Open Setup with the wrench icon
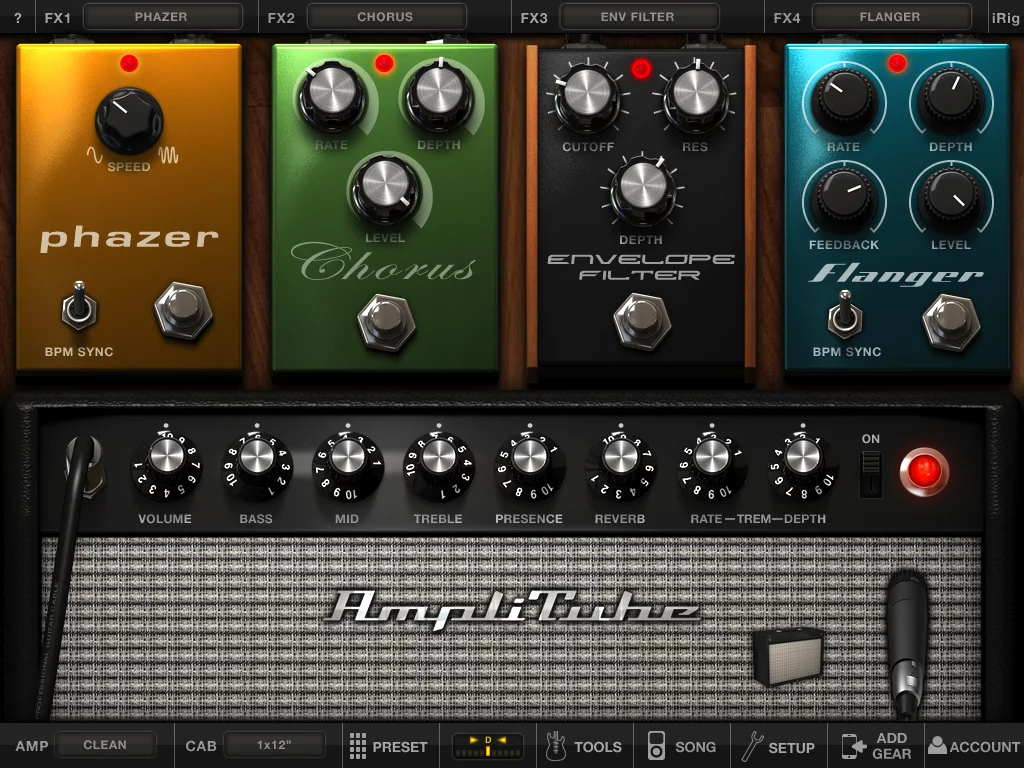 pyautogui.click(x=778, y=746)
